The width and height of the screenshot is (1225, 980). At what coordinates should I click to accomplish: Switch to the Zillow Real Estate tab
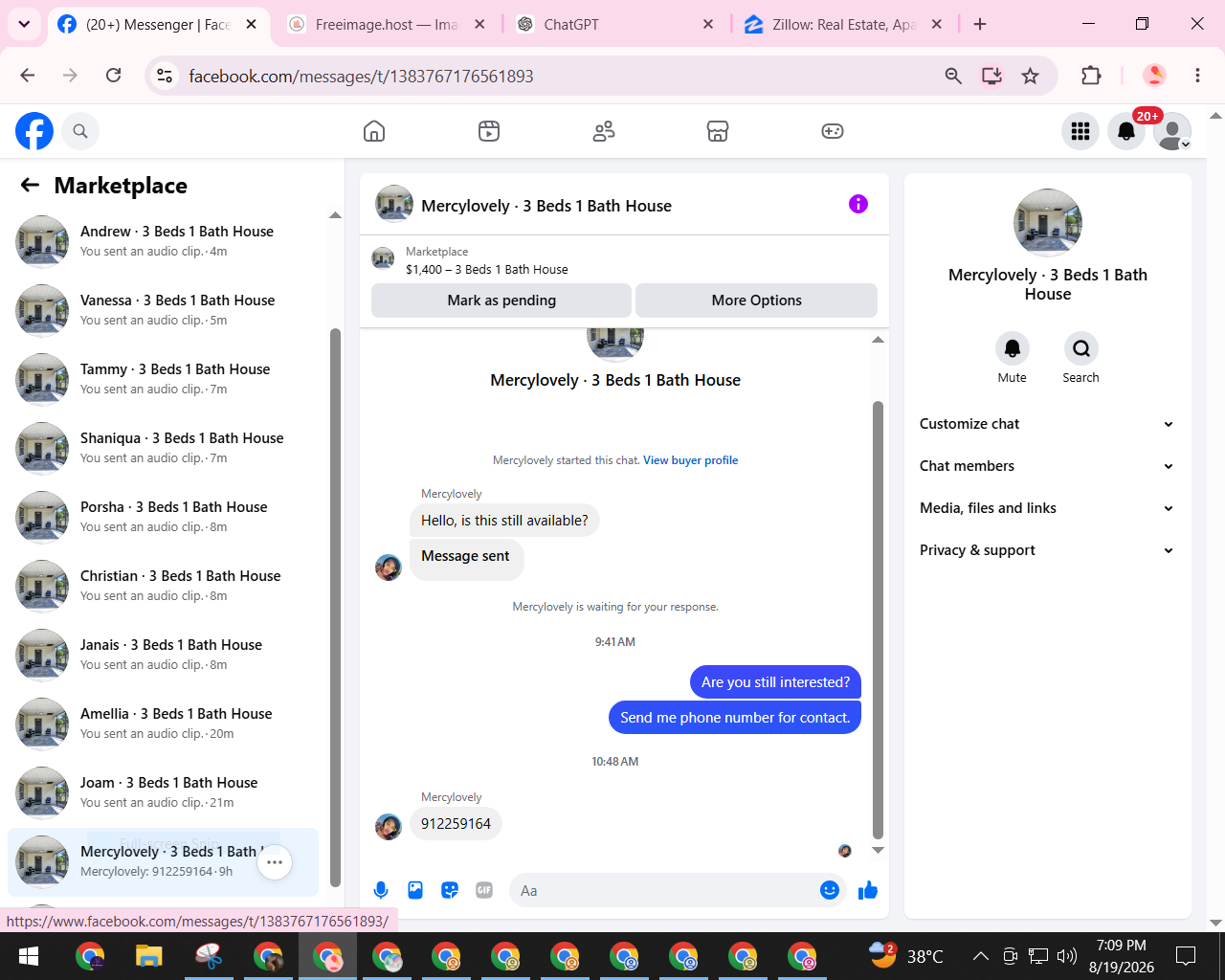(x=844, y=24)
